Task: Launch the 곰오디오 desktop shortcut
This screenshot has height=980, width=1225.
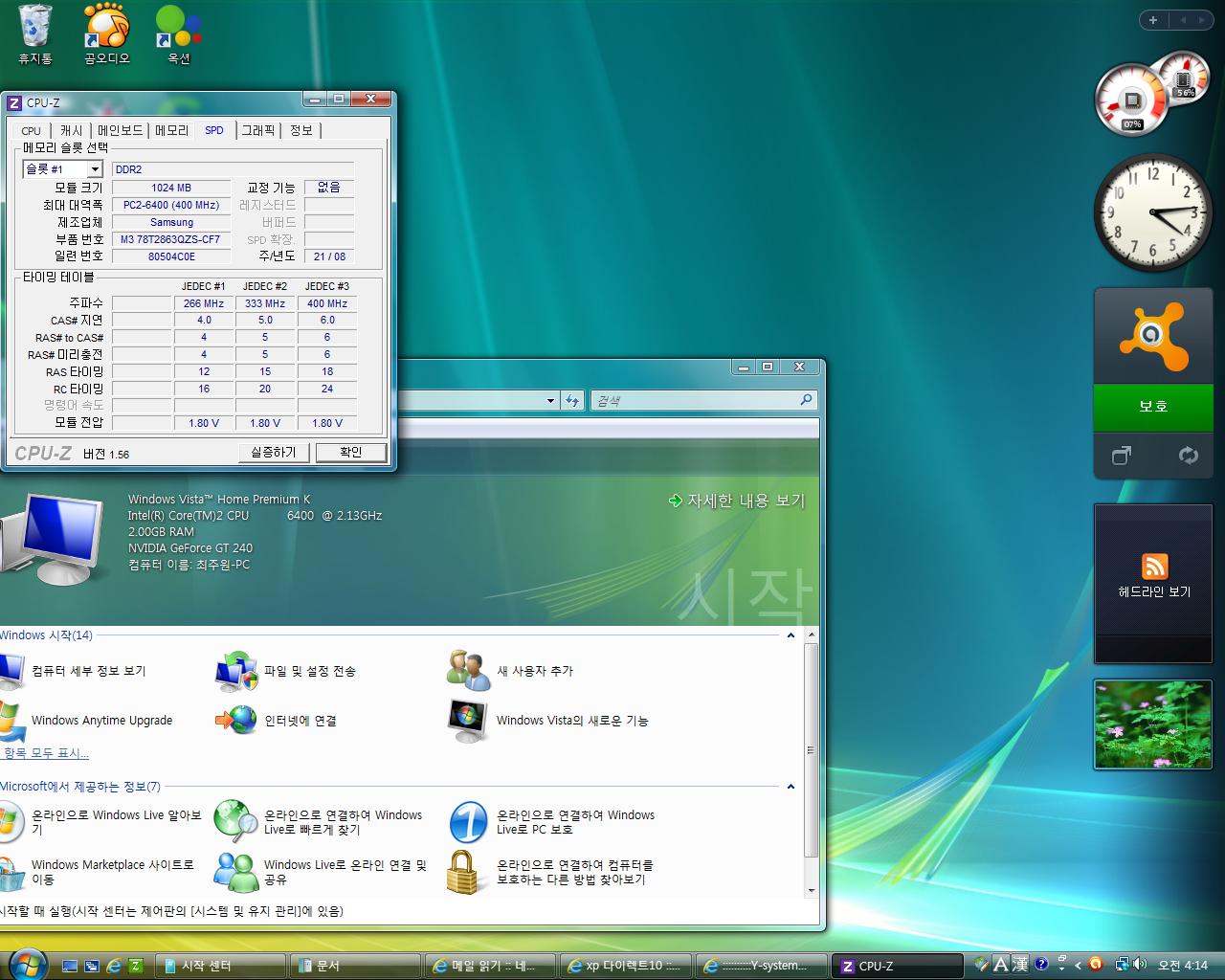Action: (106, 34)
